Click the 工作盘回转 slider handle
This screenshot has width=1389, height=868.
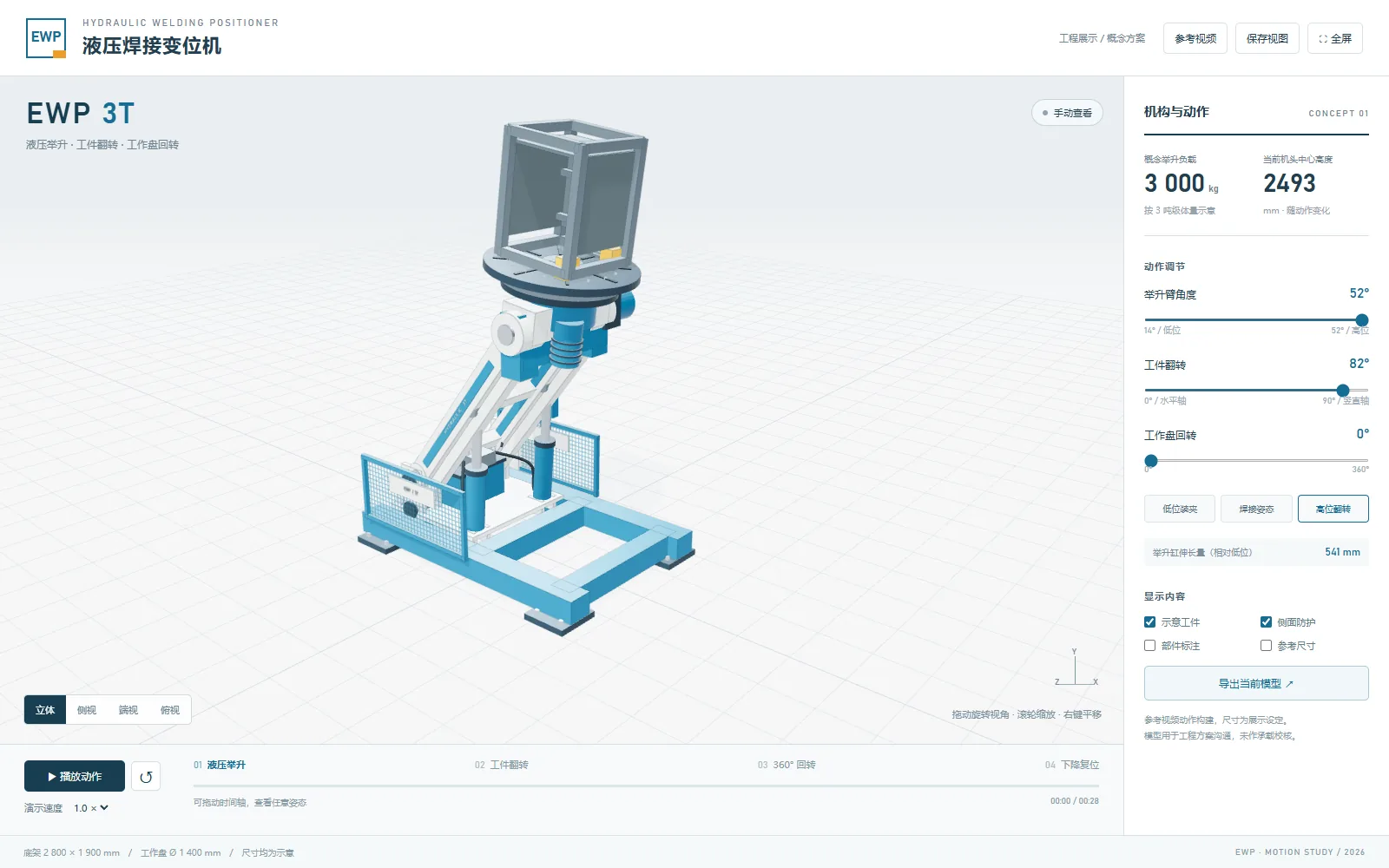point(1151,461)
